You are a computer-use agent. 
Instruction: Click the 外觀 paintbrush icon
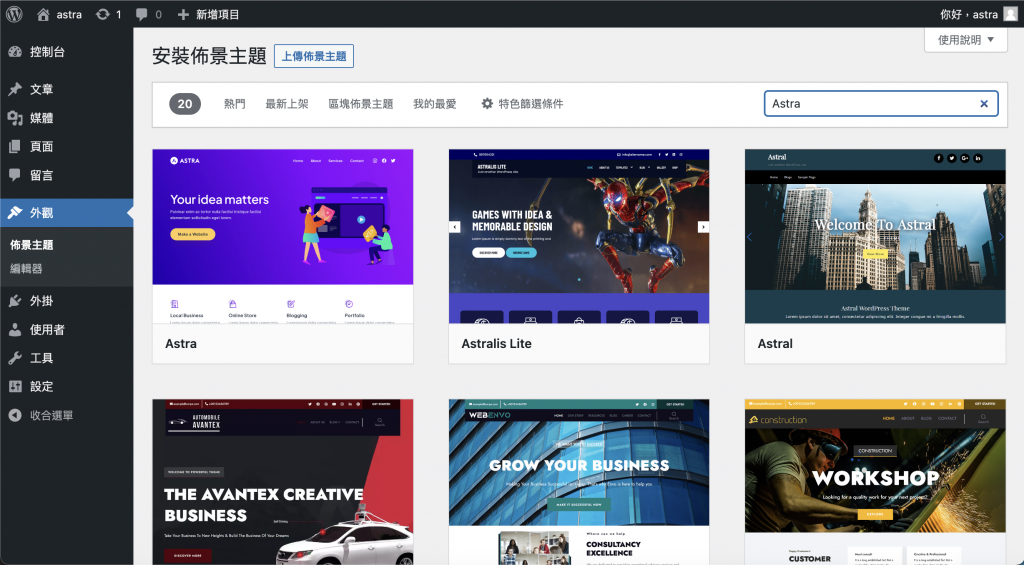coord(15,212)
